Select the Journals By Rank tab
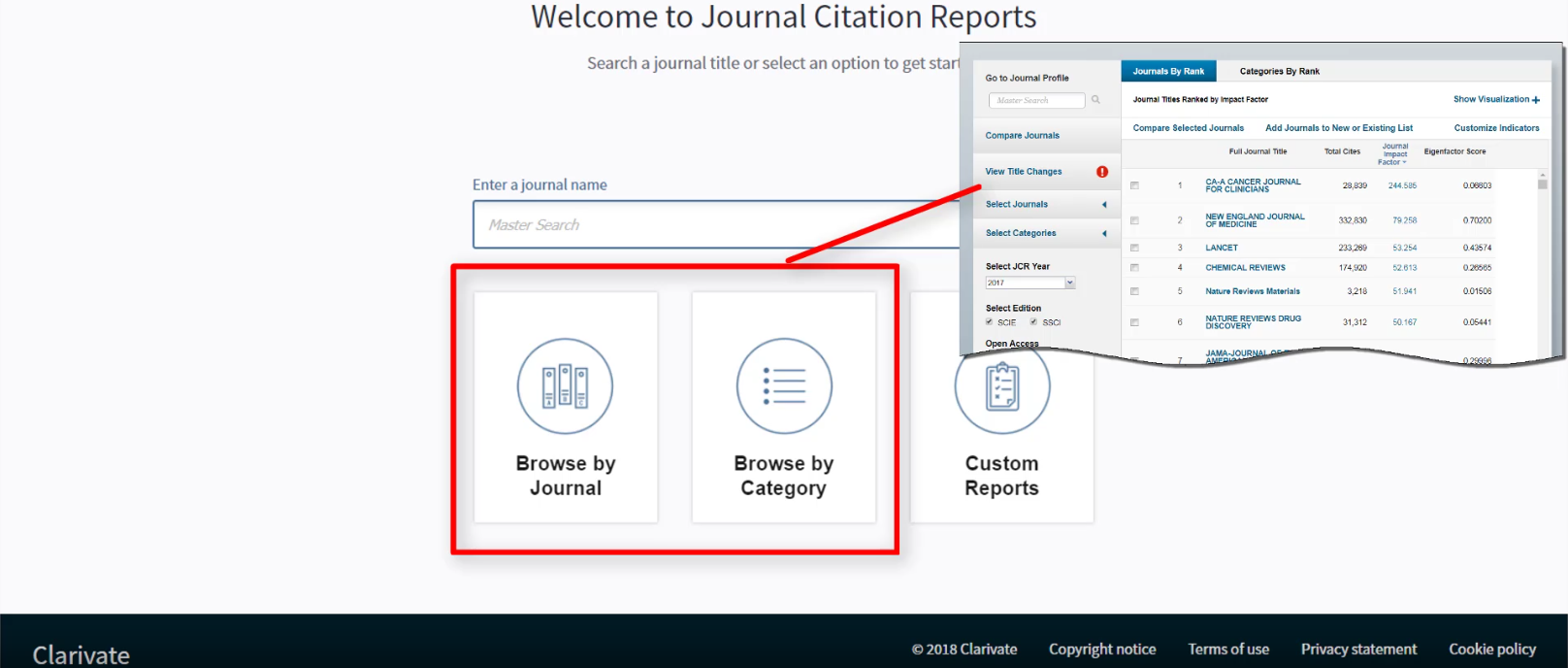 pyautogui.click(x=1168, y=71)
